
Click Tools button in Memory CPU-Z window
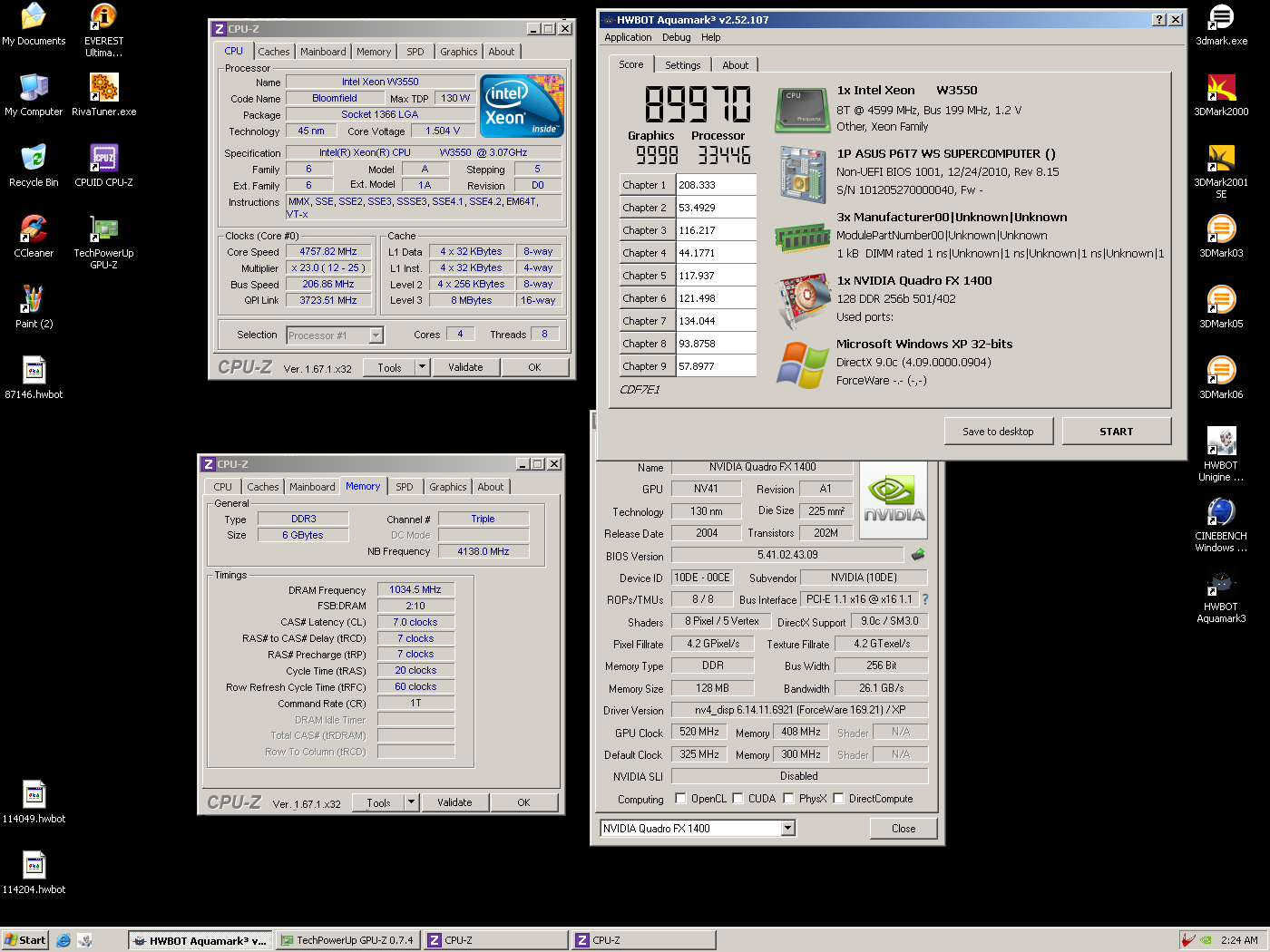pyautogui.click(x=378, y=802)
